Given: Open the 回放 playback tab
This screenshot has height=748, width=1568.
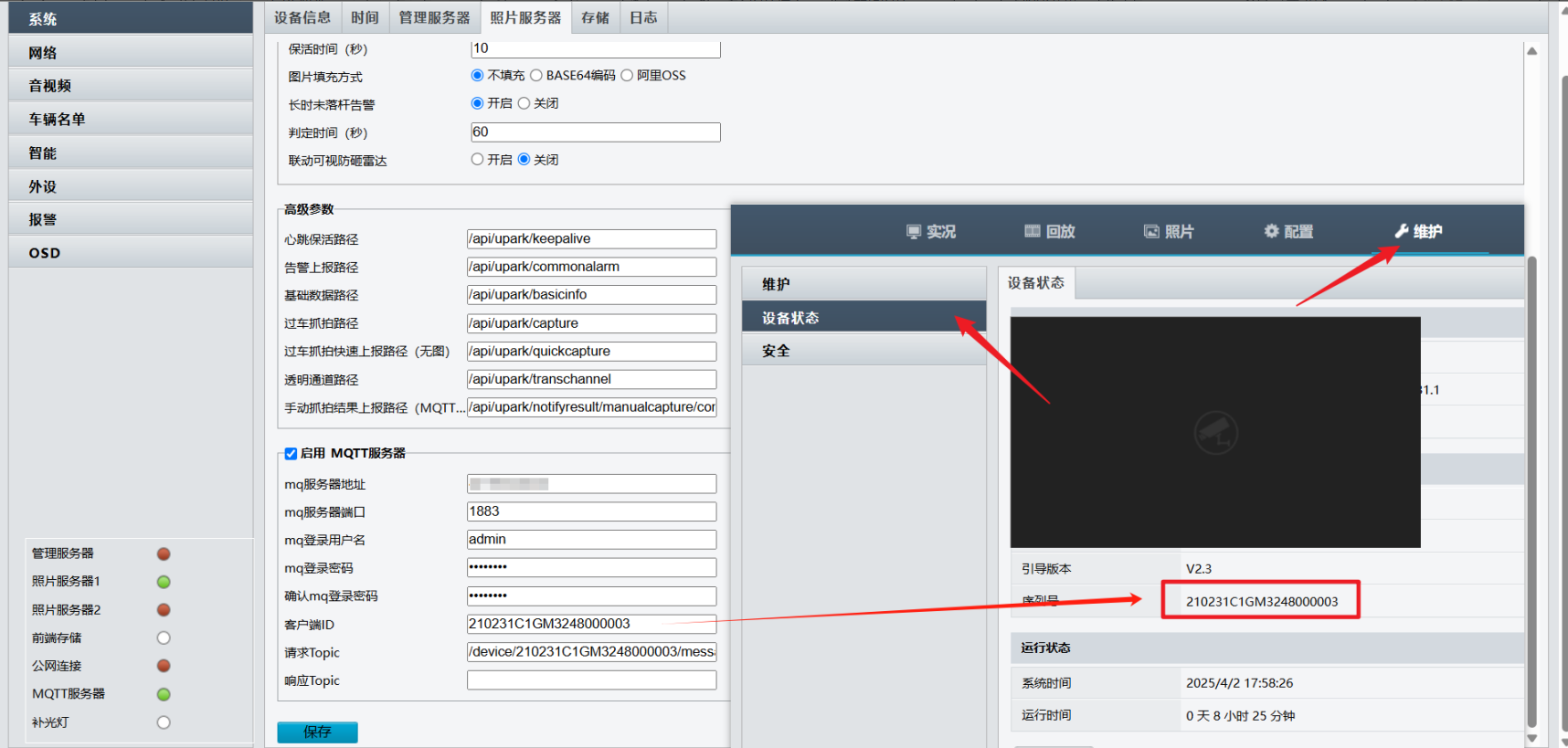Looking at the screenshot, I should tap(1049, 231).
